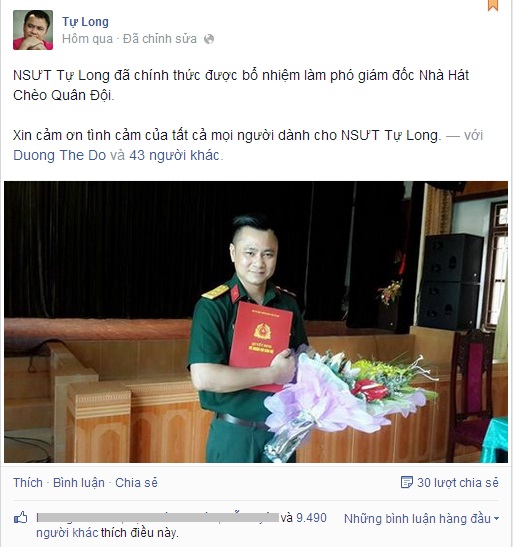
Task: Open the post photo of man in uniform
Action: pyautogui.click(x=256, y=322)
